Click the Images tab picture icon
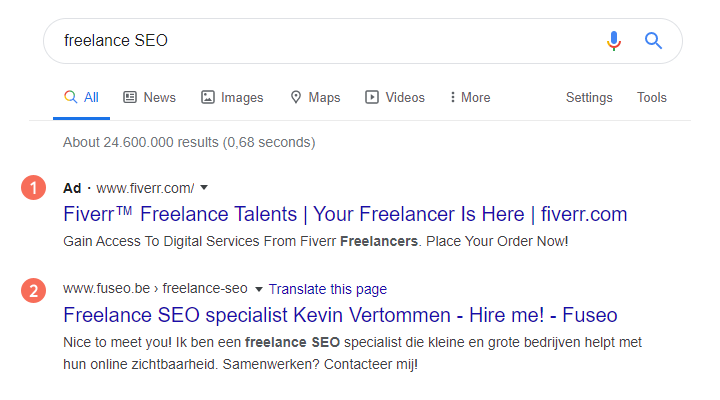The height and width of the screenshot is (400, 720). click(x=208, y=97)
